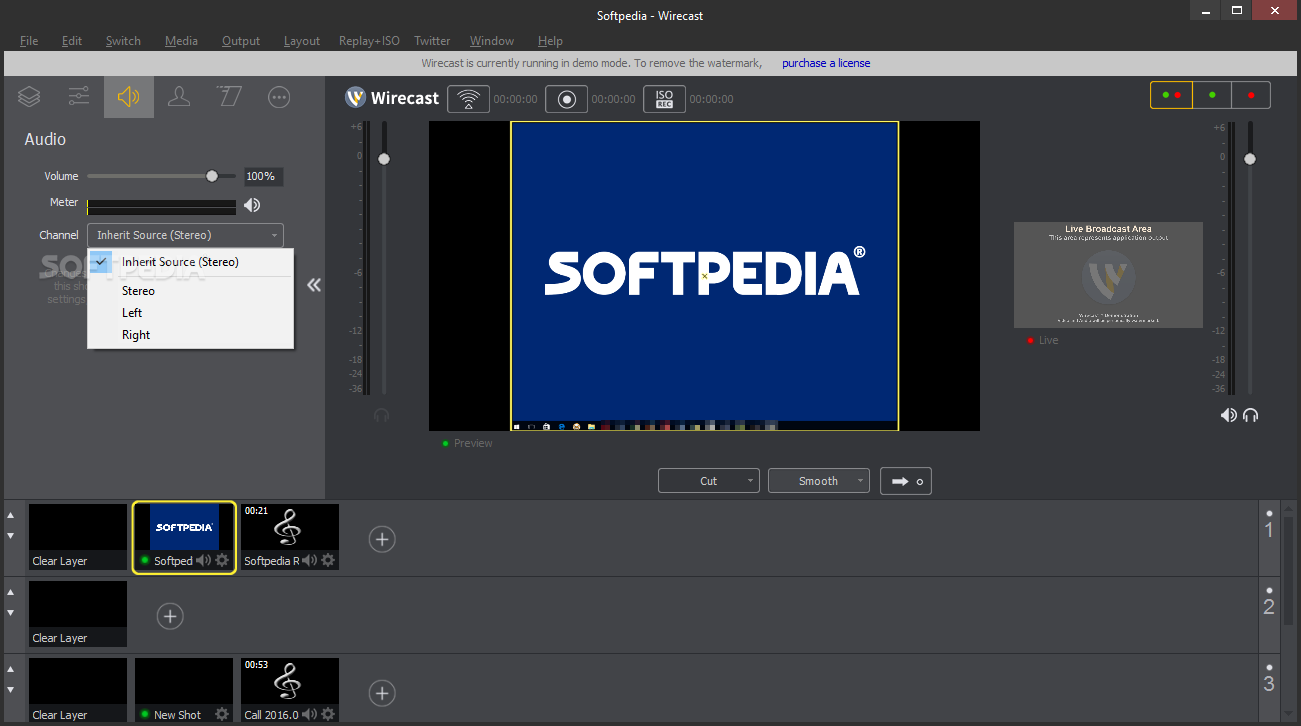Open the Output menu
Viewport: 1301px width, 726px height.
click(x=241, y=41)
